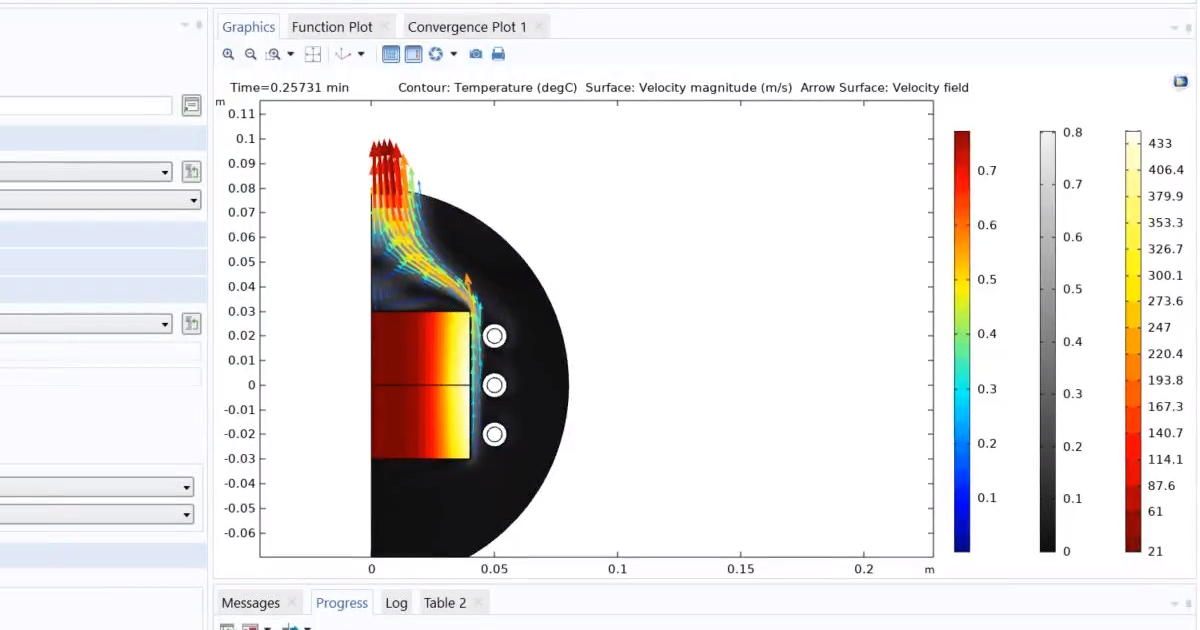Viewport: 1200px width, 630px height.
Task: Click the scene rotation refresh icon
Action: tap(435, 54)
